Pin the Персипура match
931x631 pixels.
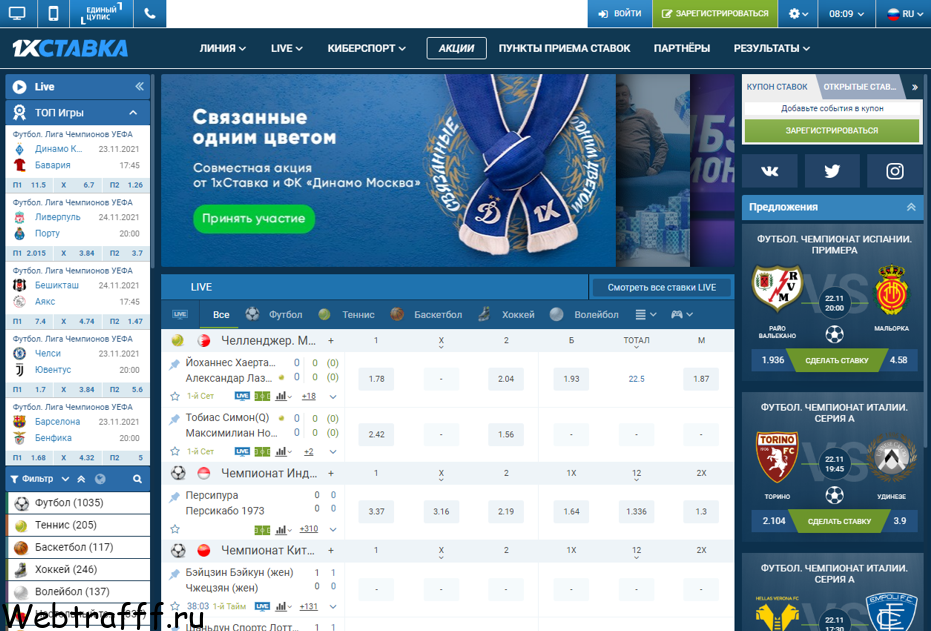(174, 497)
